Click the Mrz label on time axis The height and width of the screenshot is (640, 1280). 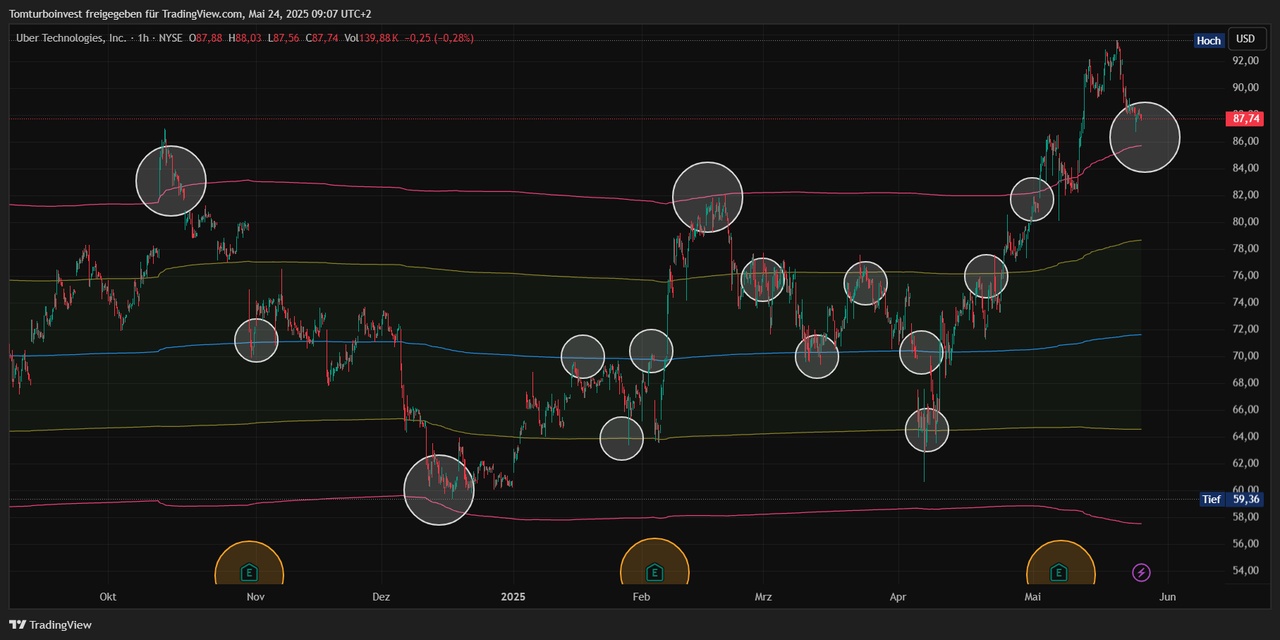coord(763,597)
